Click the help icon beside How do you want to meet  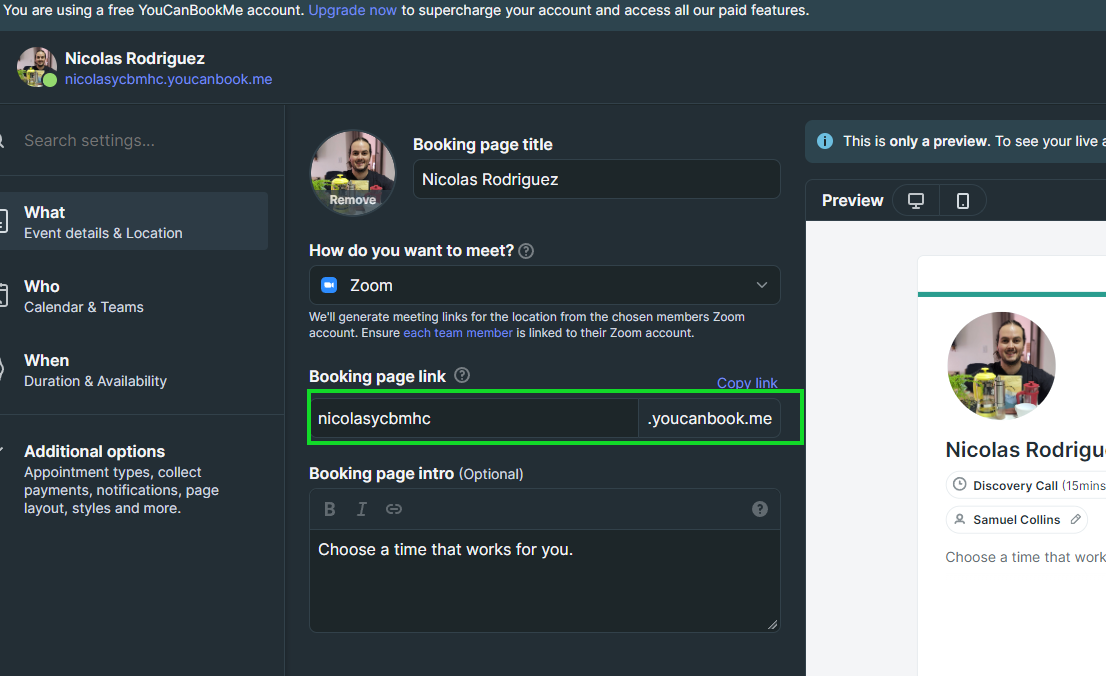coord(526,251)
